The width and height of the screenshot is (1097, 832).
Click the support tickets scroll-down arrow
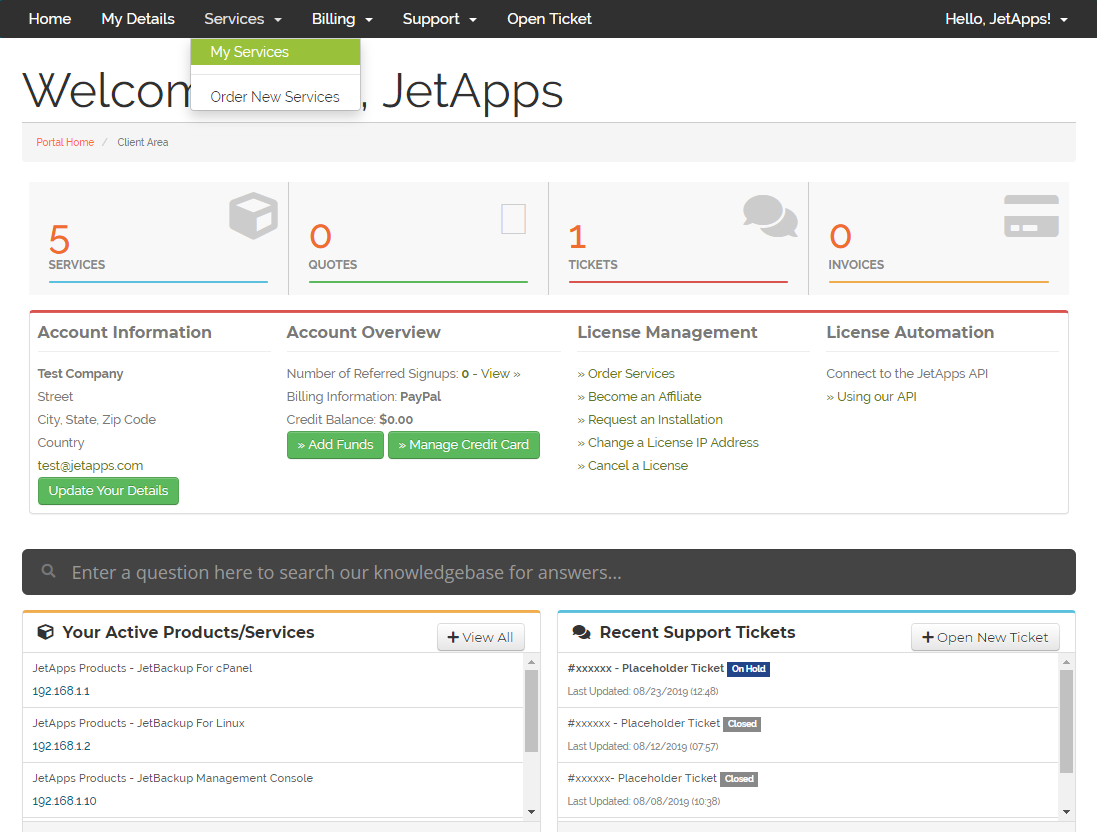pos(1066,812)
